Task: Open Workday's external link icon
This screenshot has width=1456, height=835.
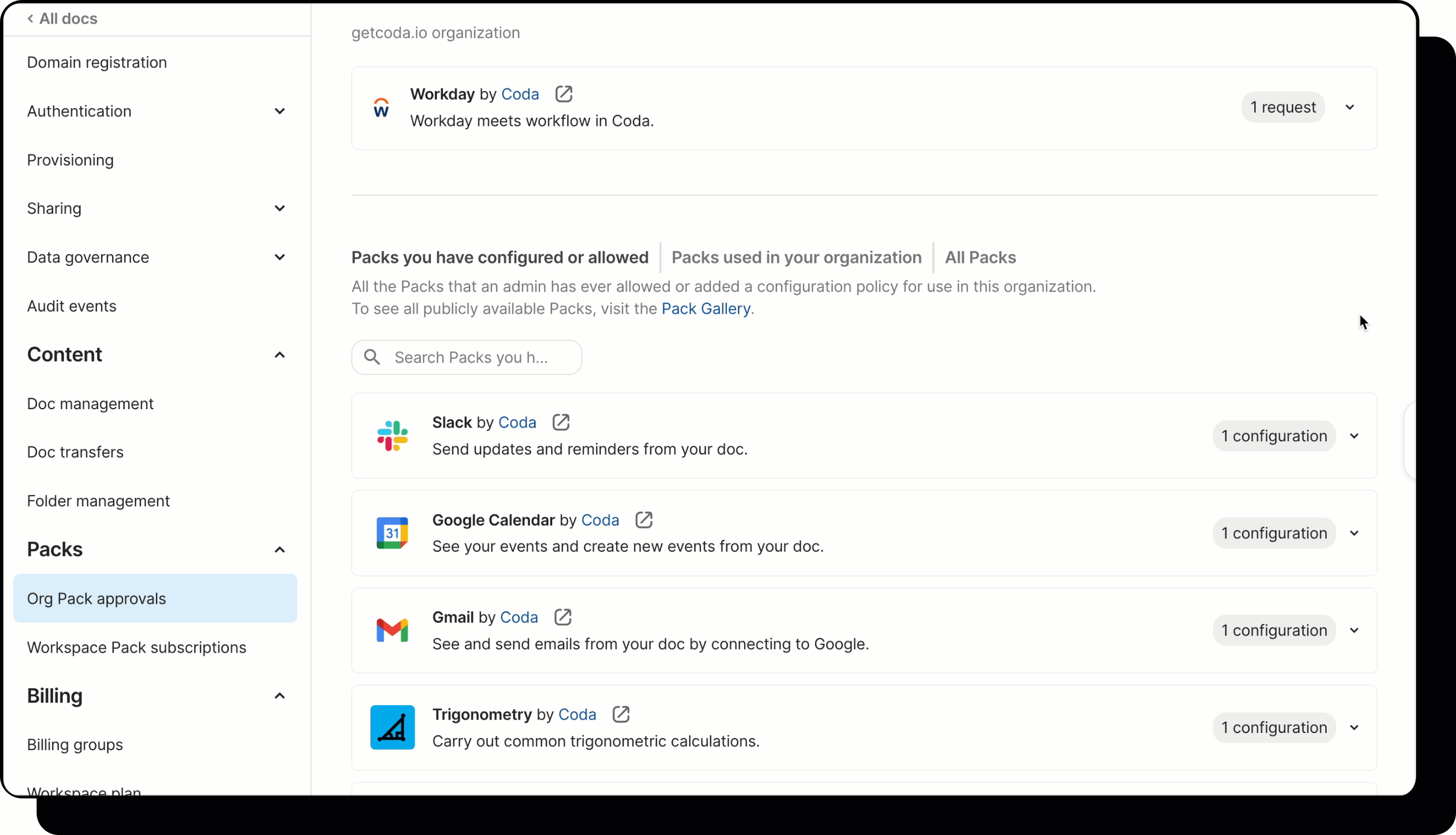Action: click(563, 94)
